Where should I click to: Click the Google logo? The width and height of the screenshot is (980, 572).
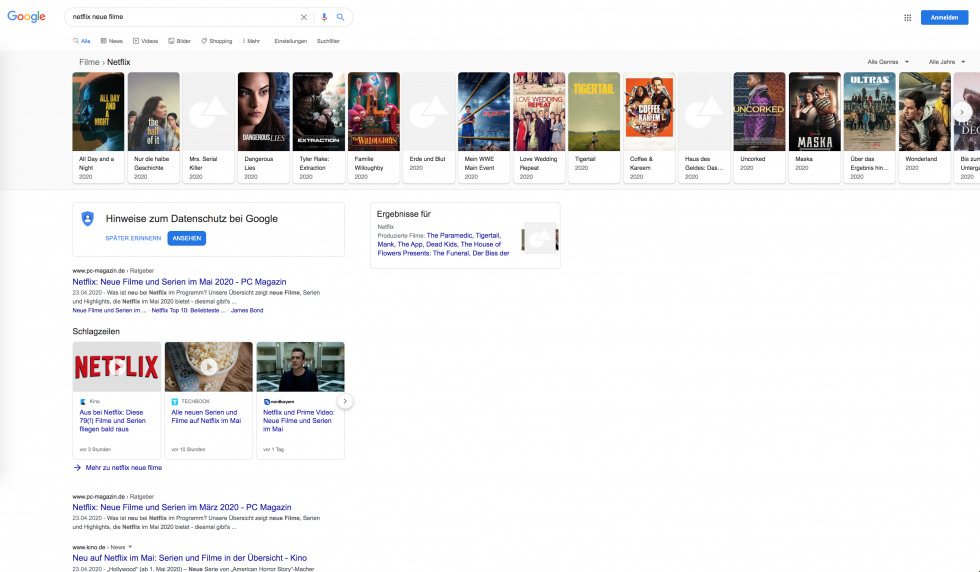tap(26, 17)
